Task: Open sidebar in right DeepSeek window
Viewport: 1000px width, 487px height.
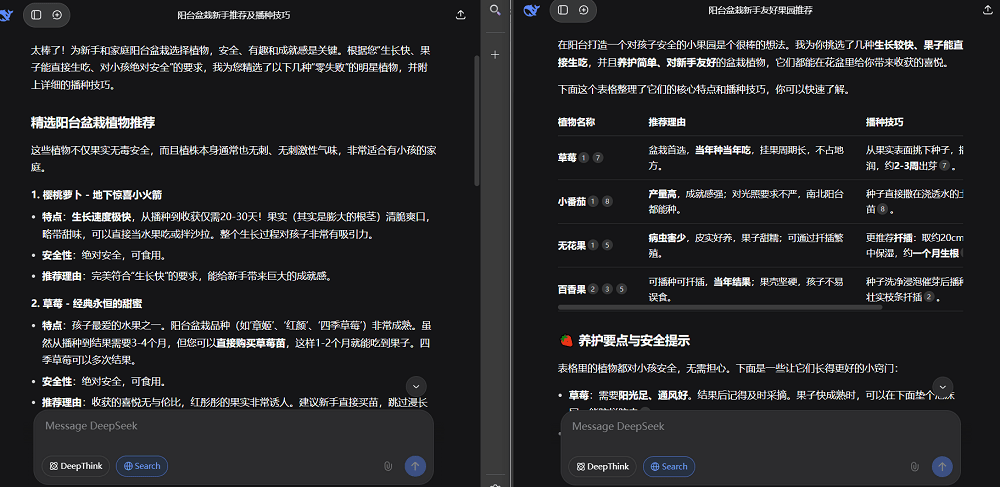Action: (563, 10)
